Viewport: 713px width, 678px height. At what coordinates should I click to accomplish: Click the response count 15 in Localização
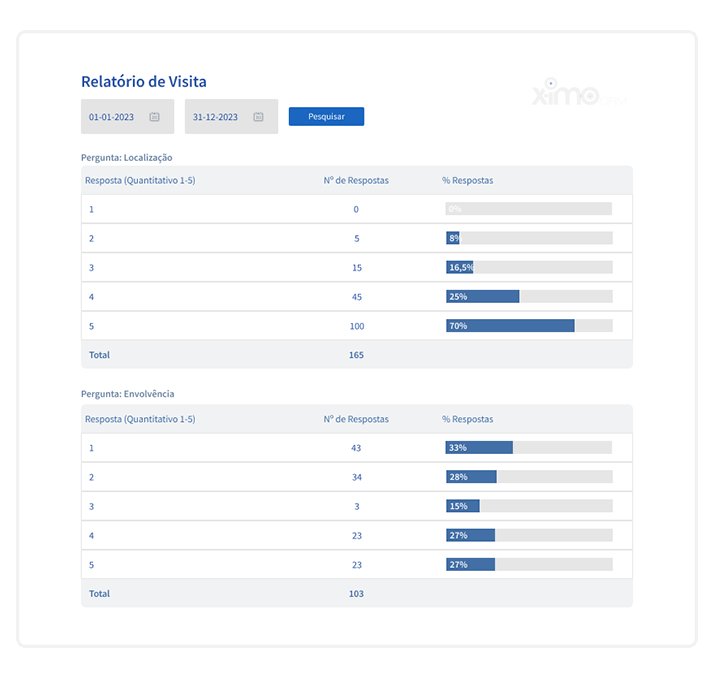point(357,268)
